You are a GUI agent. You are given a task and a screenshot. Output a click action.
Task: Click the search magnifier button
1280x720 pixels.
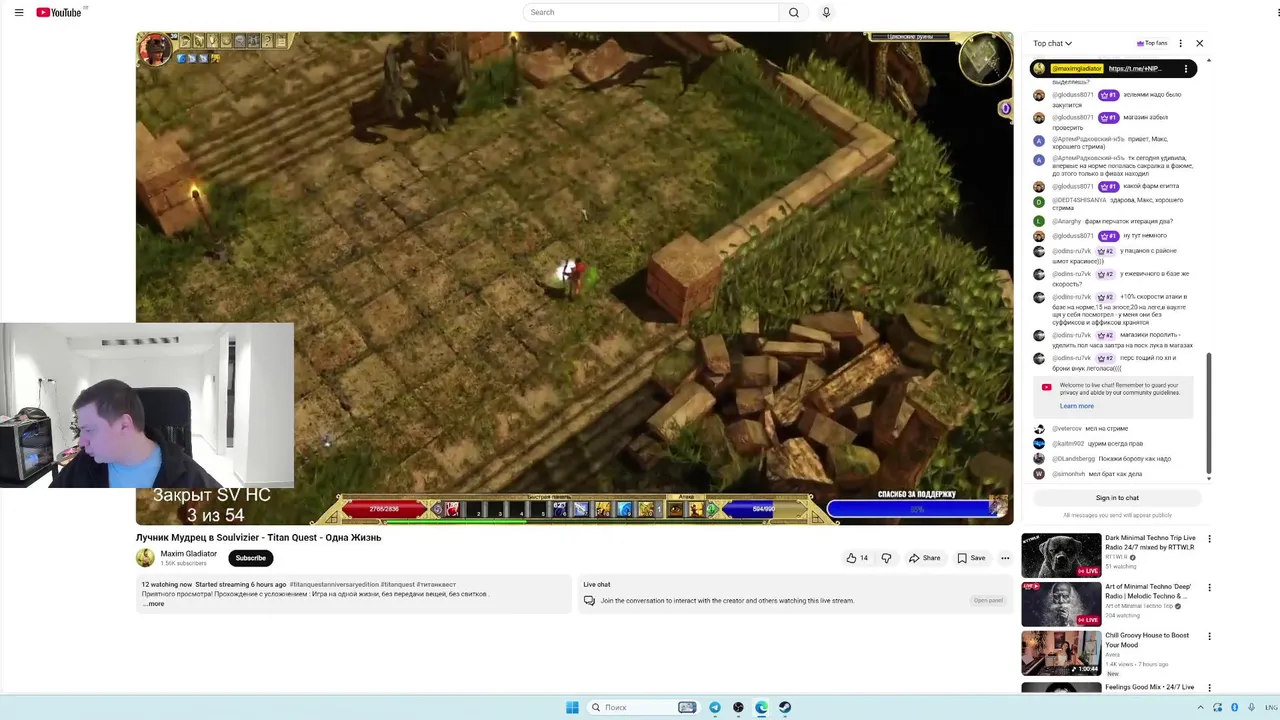point(794,12)
